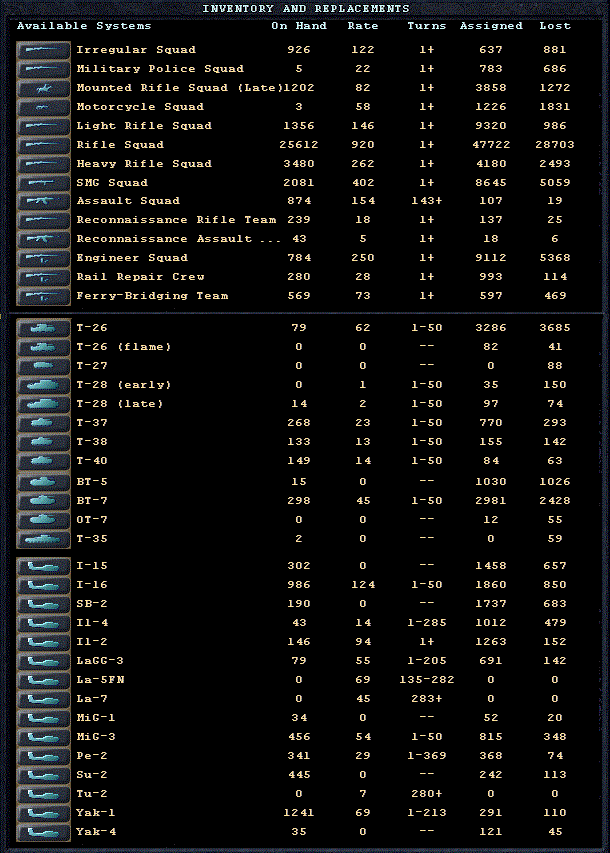This screenshot has width=610, height=853.
Task: Select the Pe-2 aircraft icon
Action: coord(44,756)
